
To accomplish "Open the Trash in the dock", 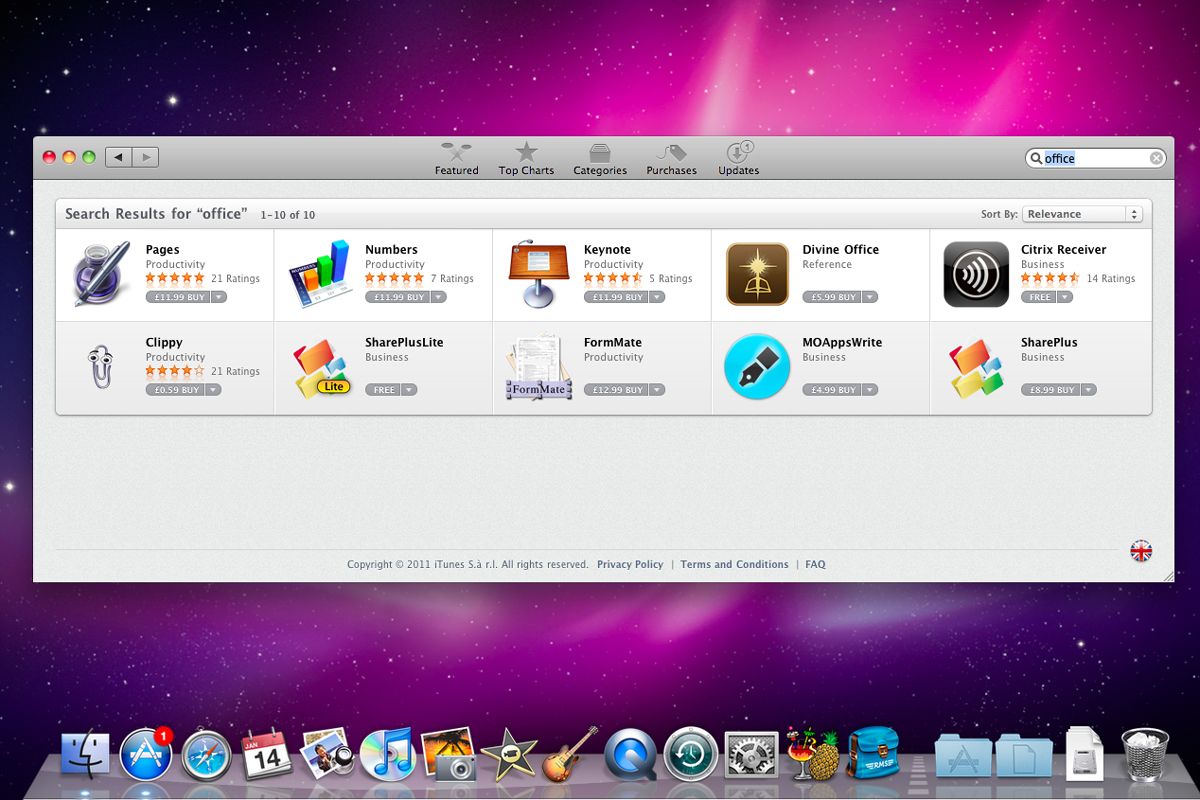I will point(1145,754).
